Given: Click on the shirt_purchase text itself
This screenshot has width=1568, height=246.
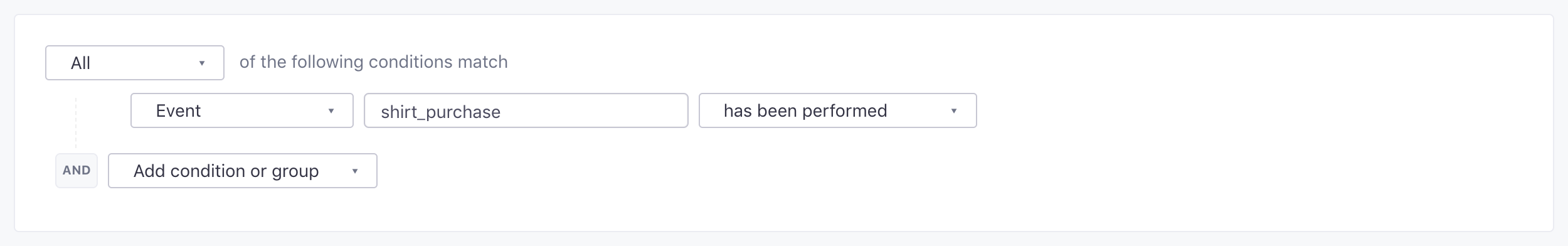Looking at the screenshot, I should [x=441, y=112].
